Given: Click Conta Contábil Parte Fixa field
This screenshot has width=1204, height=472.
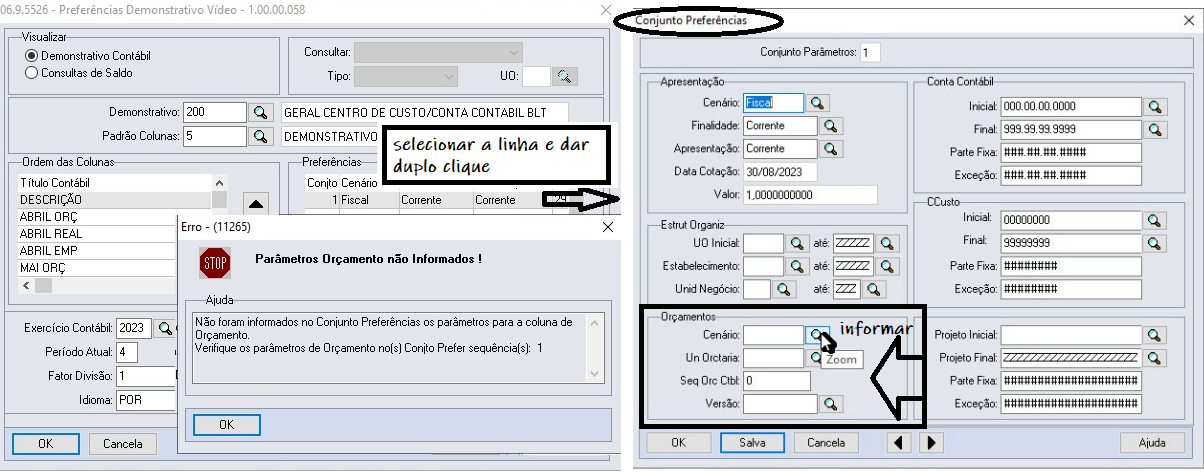Looking at the screenshot, I should pos(1071,153).
